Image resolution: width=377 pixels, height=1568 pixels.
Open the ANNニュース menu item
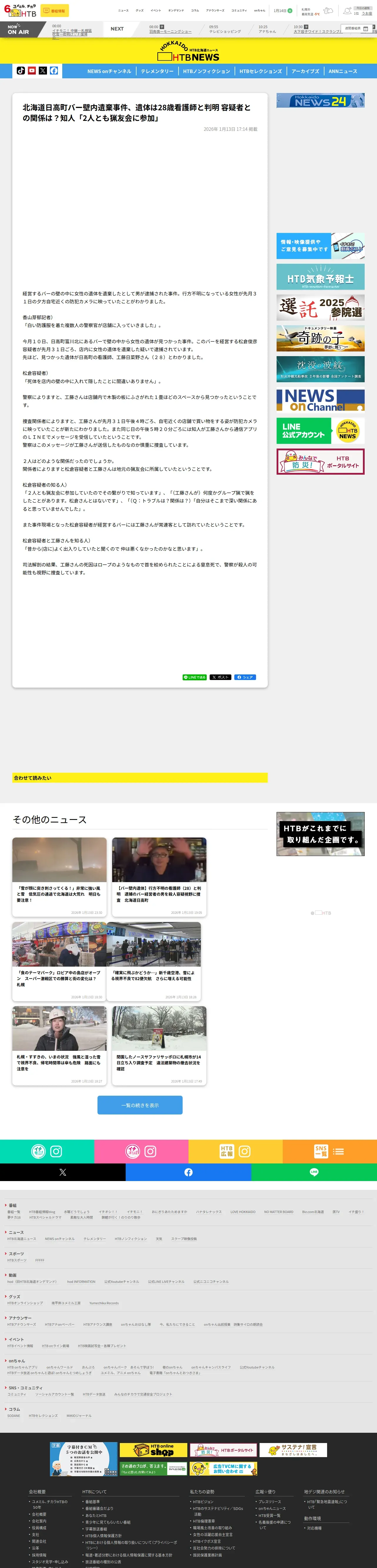tap(343, 71)
